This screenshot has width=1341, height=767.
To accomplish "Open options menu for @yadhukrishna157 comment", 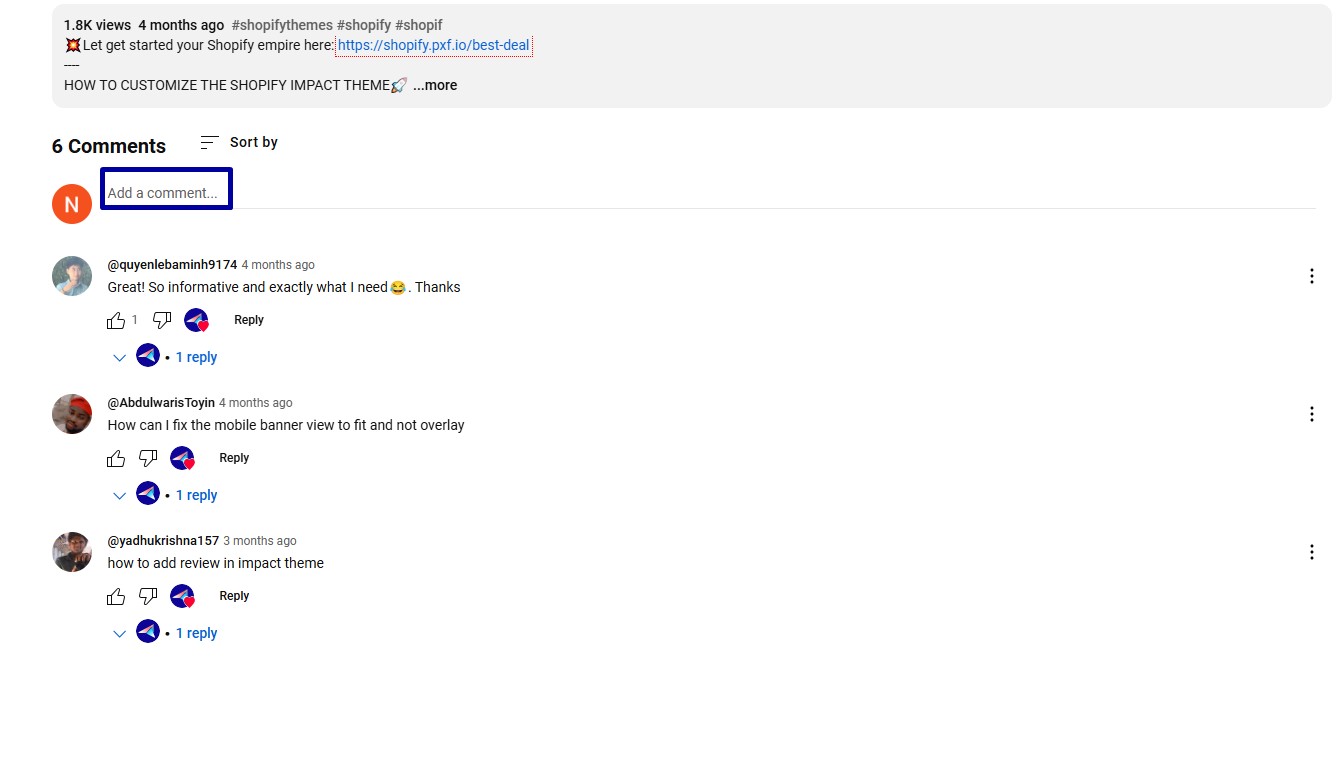I will tap(1311, 552).
